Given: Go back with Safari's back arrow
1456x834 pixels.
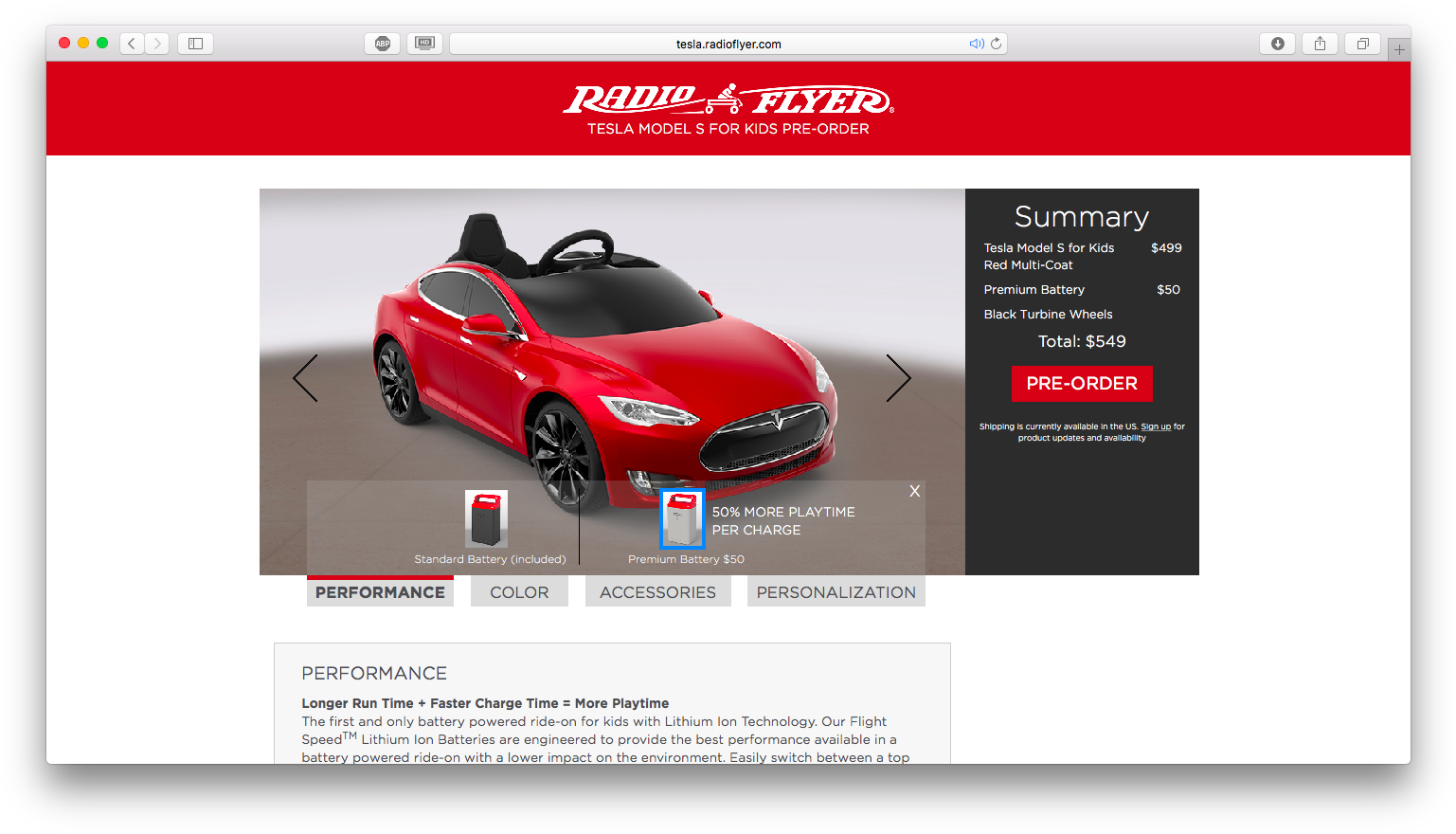Looking at the screenshot, I should [132, 44].
